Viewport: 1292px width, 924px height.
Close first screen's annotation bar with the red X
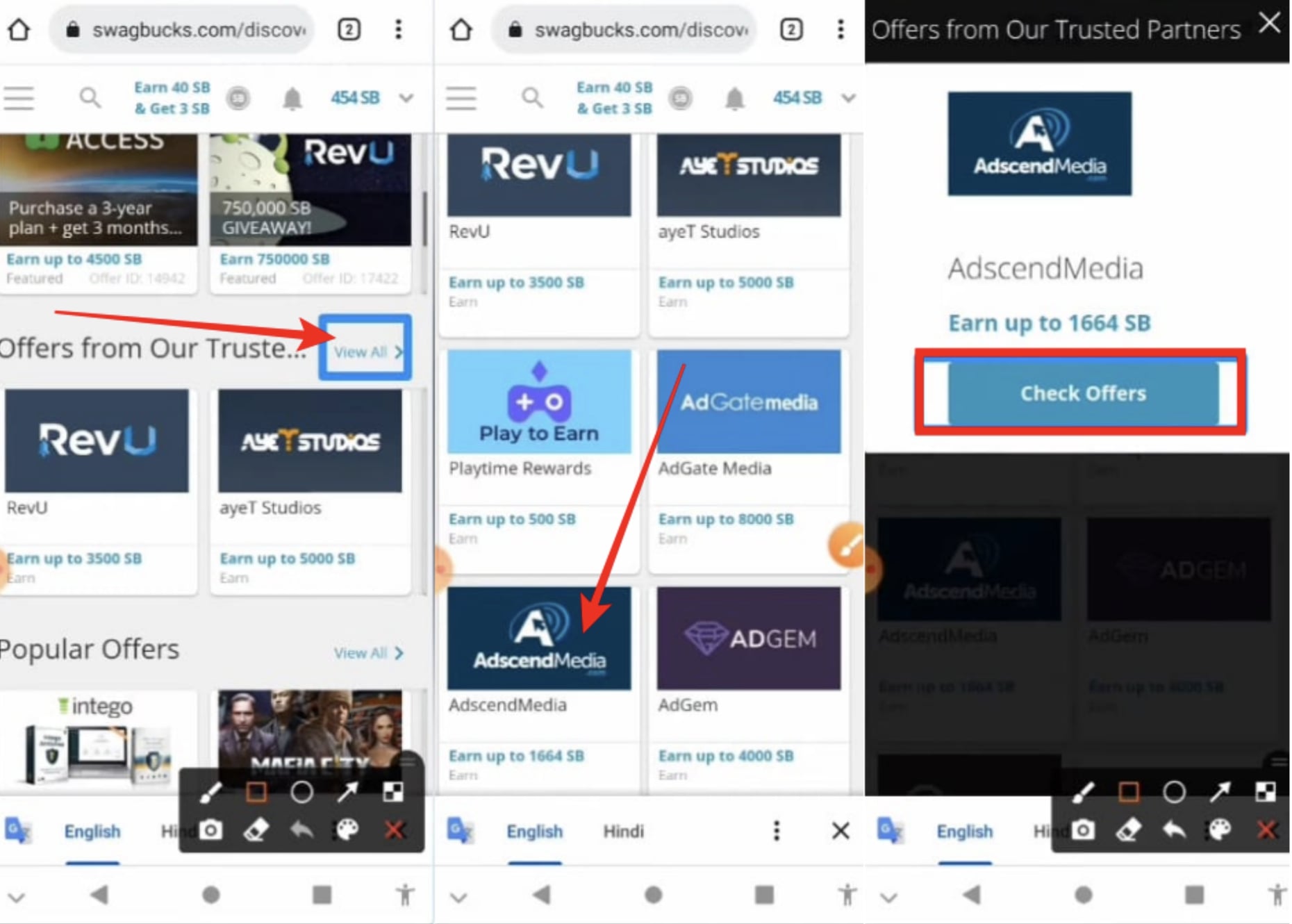pyautogui.click(x=394, y=830)
